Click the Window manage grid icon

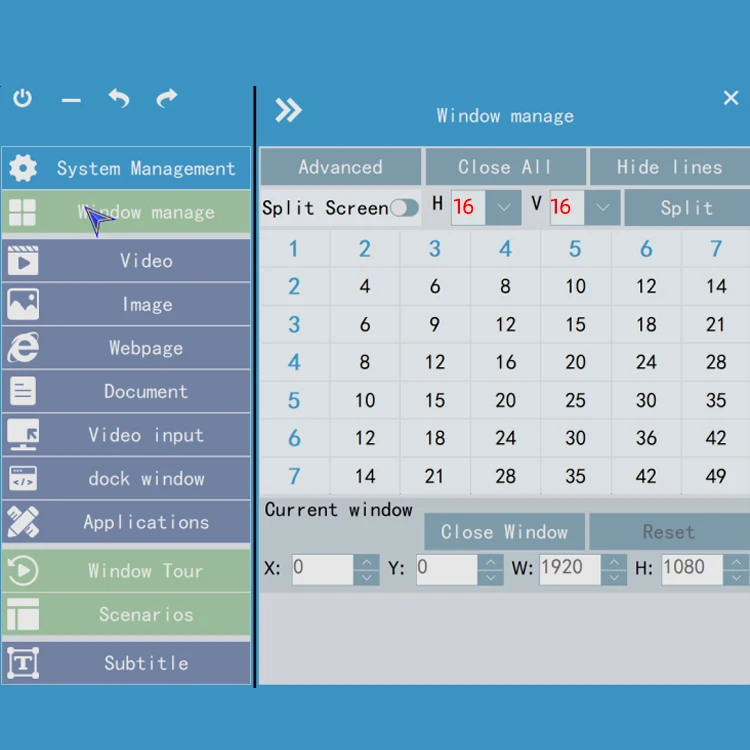click(x=22, y=212)
